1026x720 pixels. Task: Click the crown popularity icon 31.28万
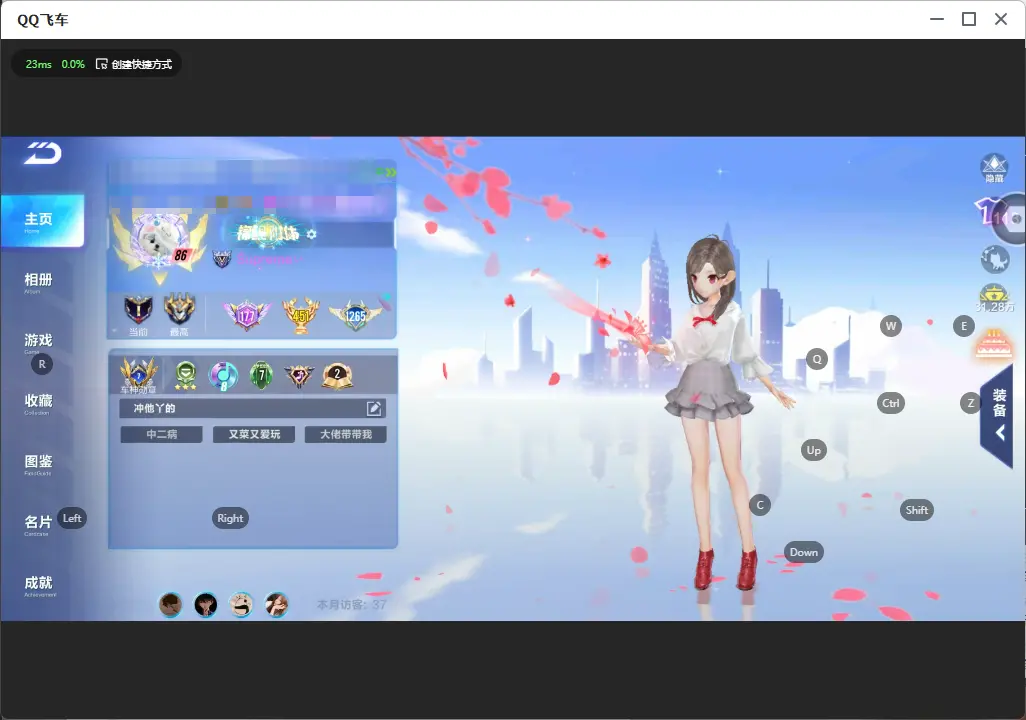click(994, 298)
